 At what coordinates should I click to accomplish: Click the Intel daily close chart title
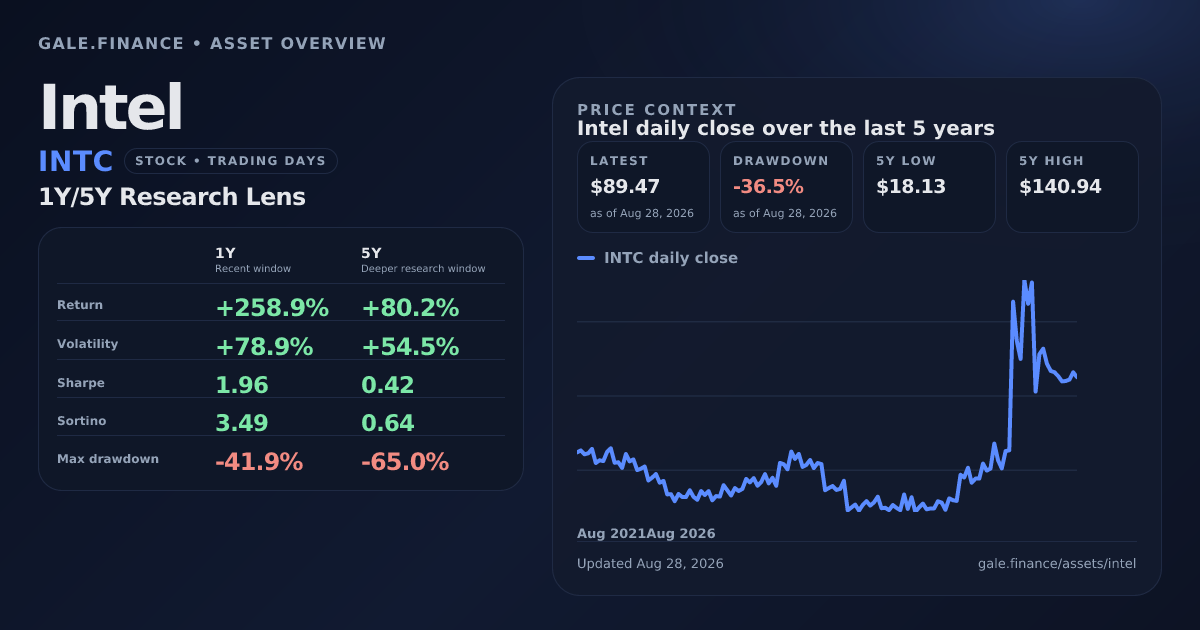click(786, 129)
